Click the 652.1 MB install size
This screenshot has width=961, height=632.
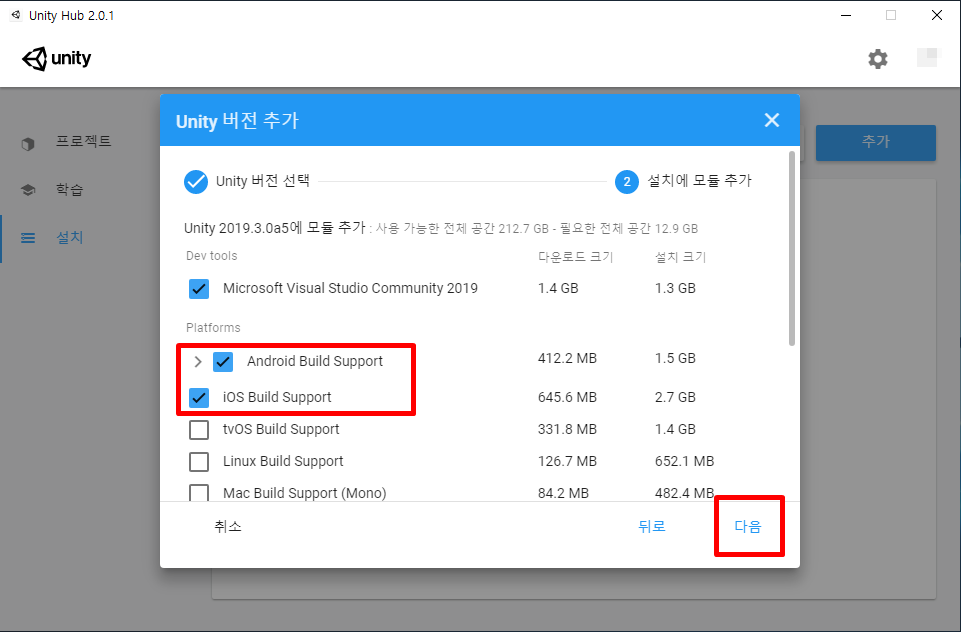coord(684,461)
